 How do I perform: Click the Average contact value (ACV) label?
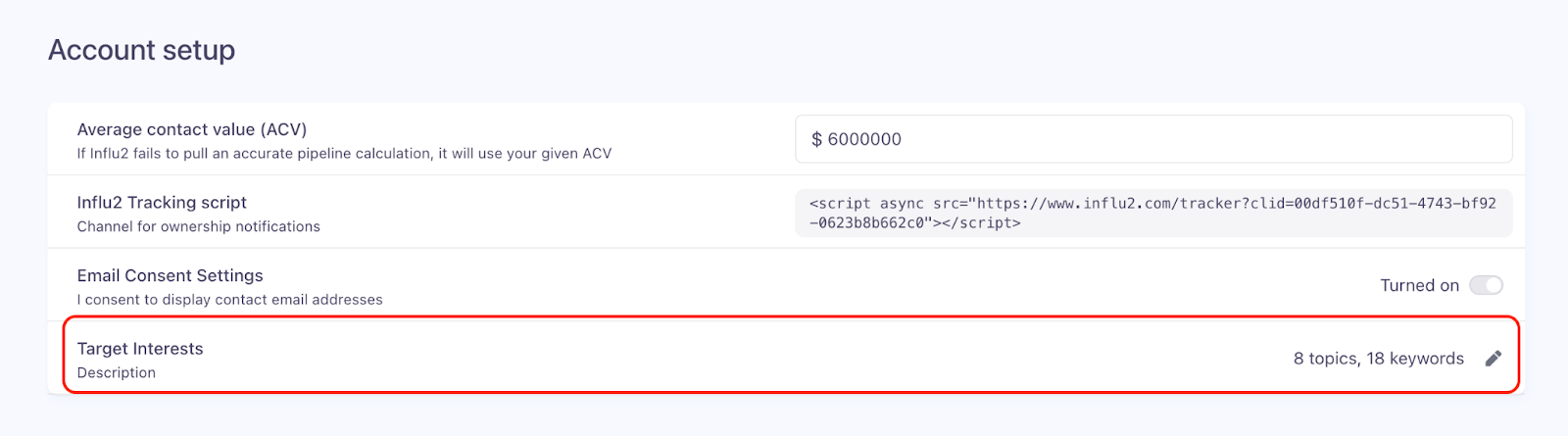pos(192,129)
